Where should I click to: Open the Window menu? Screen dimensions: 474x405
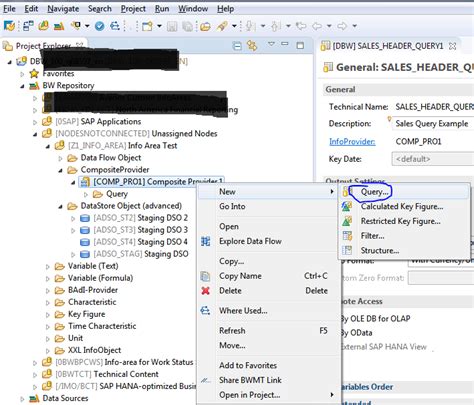[x=193, y=9]
